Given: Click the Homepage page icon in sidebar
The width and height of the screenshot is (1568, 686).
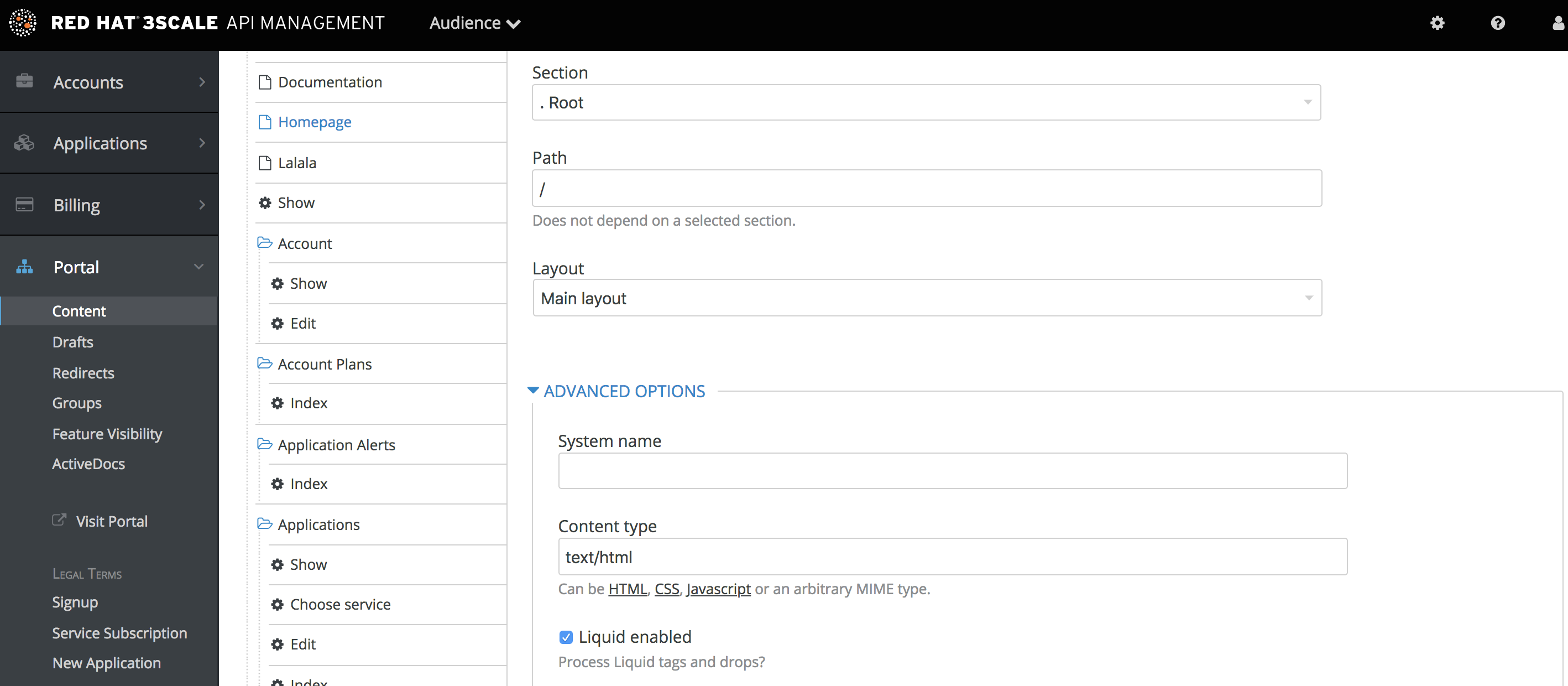Looking at the screenshot, I should 265,122.
